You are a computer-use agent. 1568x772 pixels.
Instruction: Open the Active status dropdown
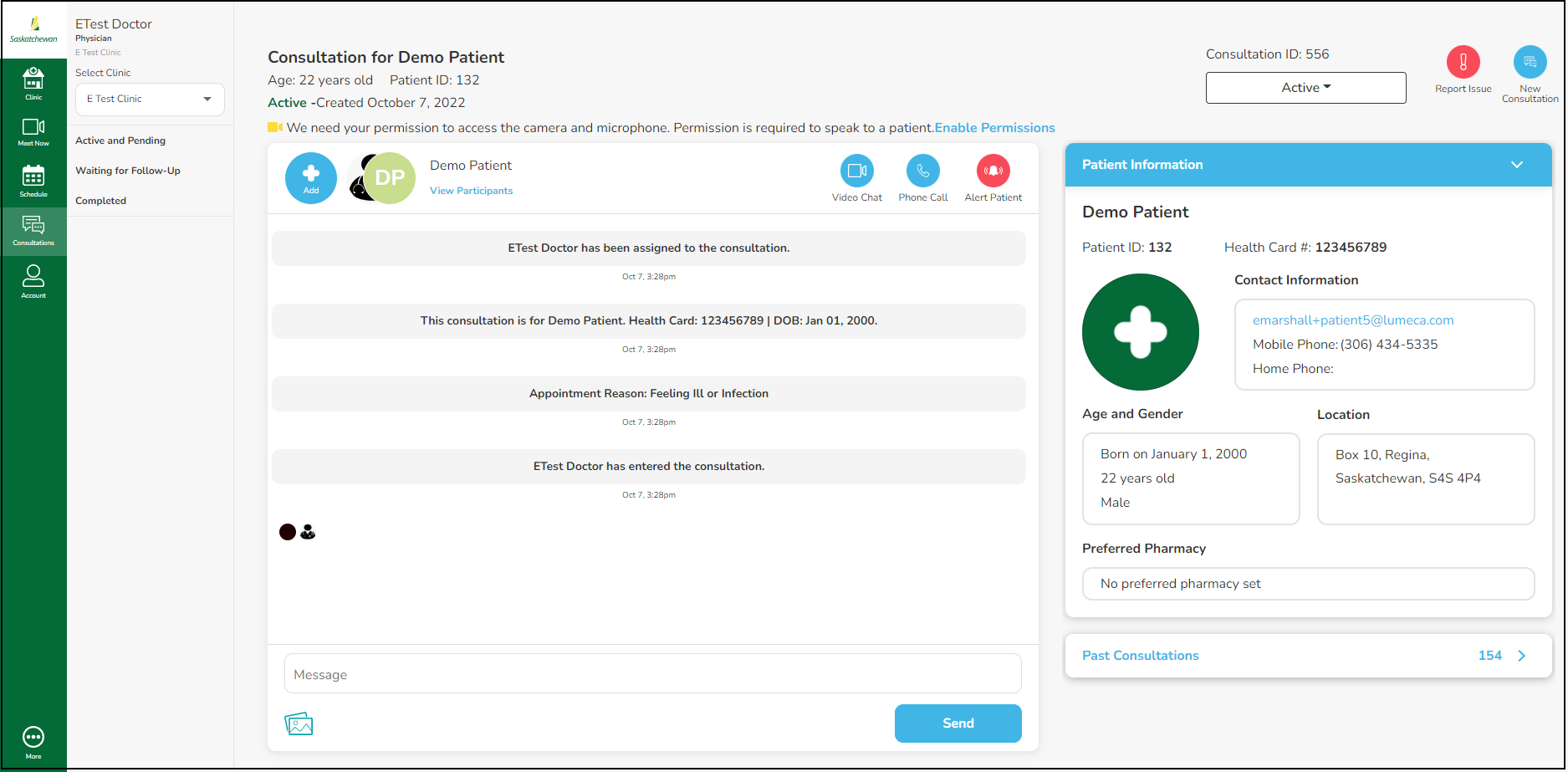point(1305,88)
